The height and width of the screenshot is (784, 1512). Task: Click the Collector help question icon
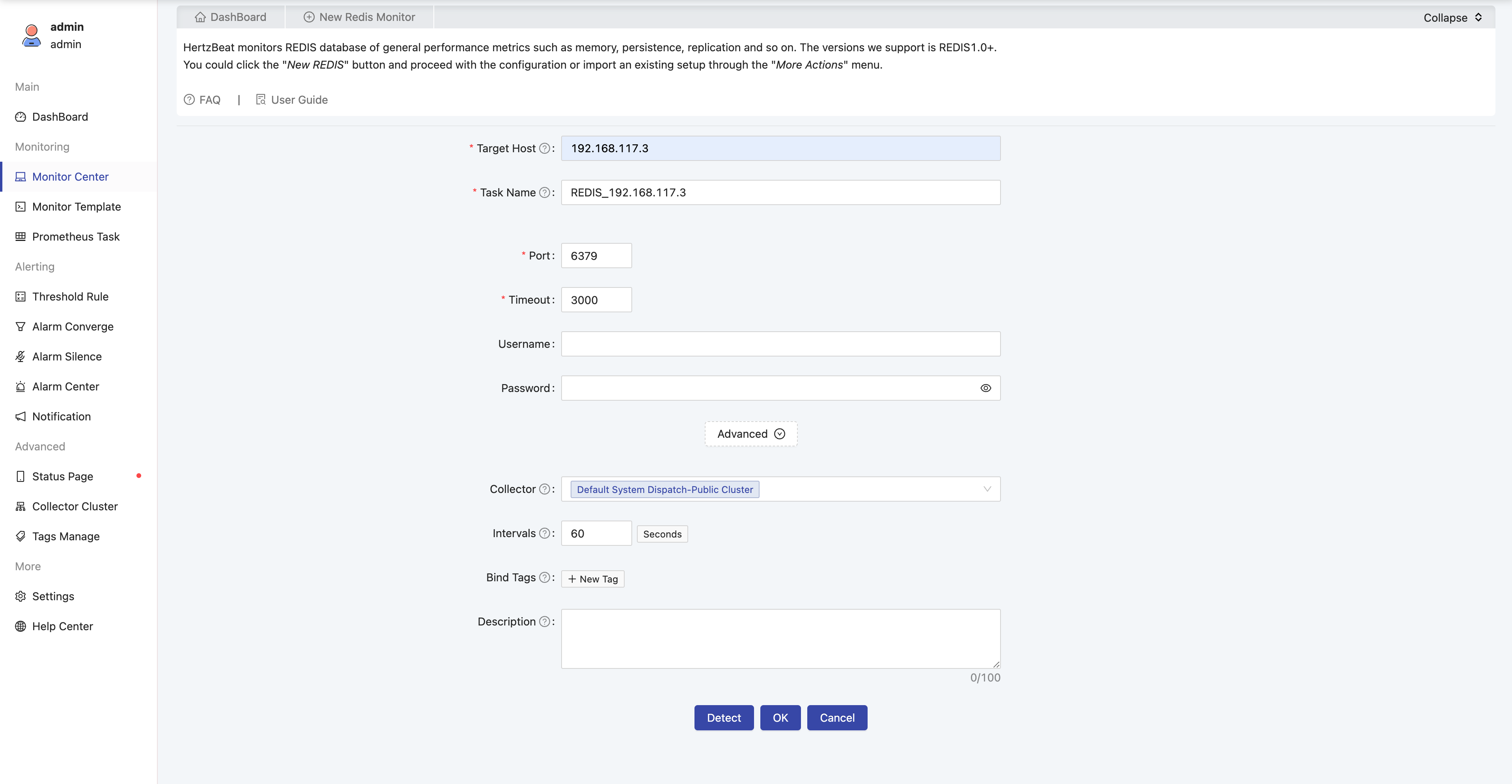click(x=544, y=489)
